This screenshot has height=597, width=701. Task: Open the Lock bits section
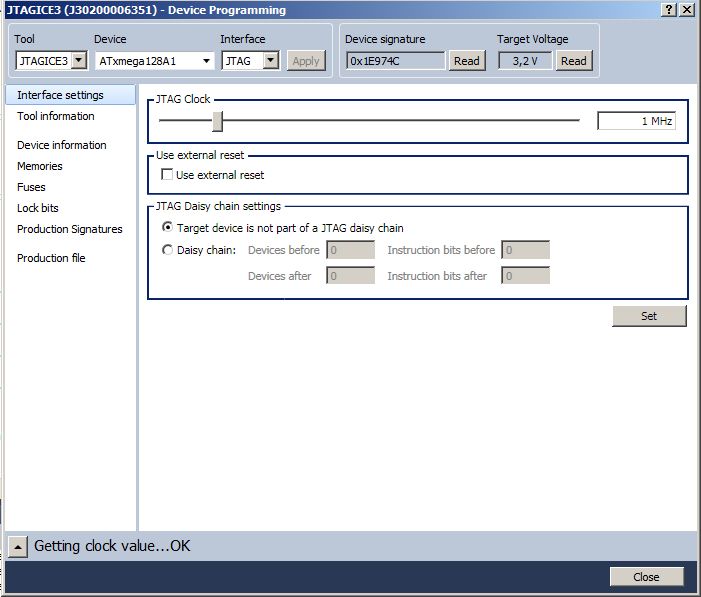click(38, 208)
